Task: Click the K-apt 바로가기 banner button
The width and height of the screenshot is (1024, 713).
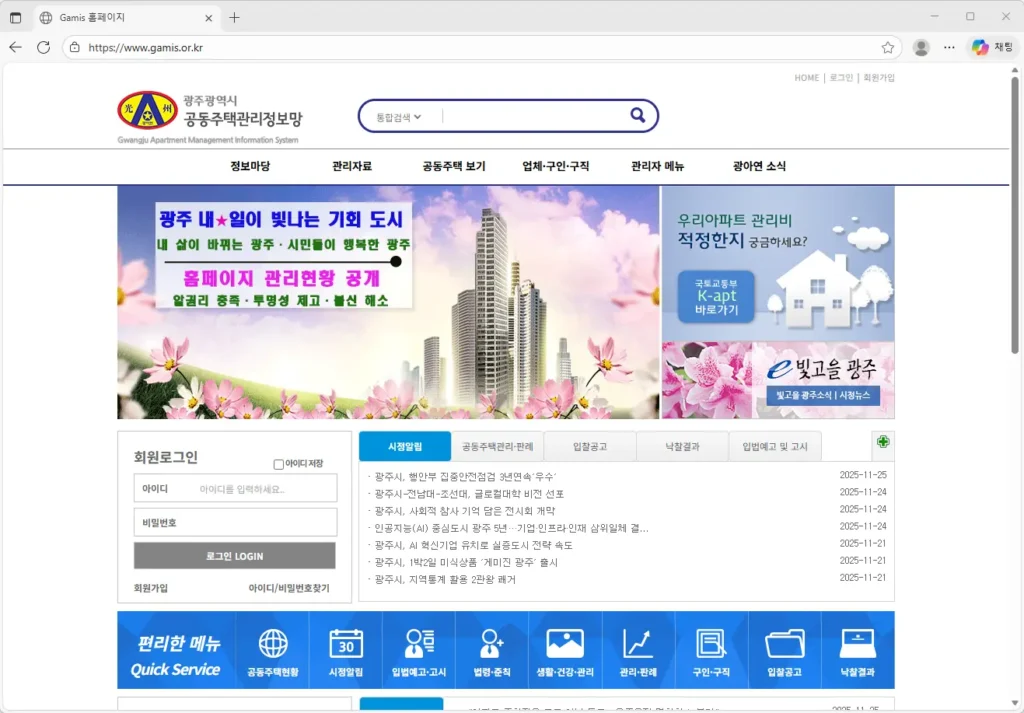Action: click(x=716, y=297)
